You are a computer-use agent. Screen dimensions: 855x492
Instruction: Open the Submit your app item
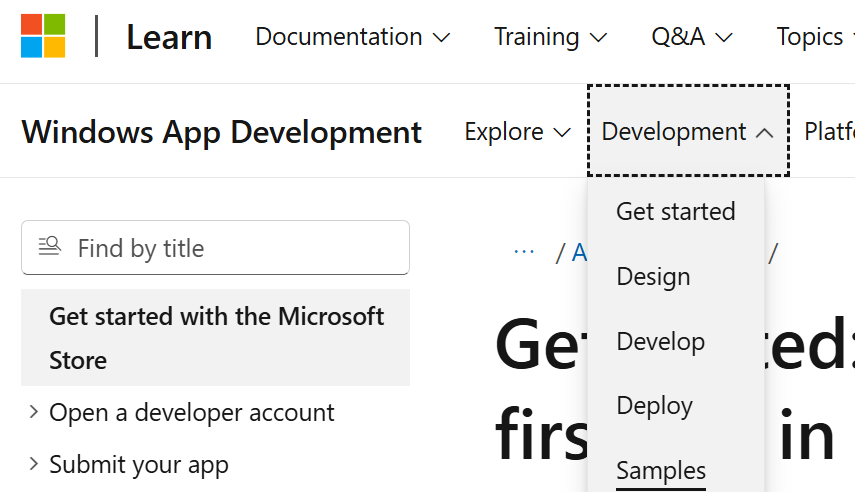coord(139,465)
